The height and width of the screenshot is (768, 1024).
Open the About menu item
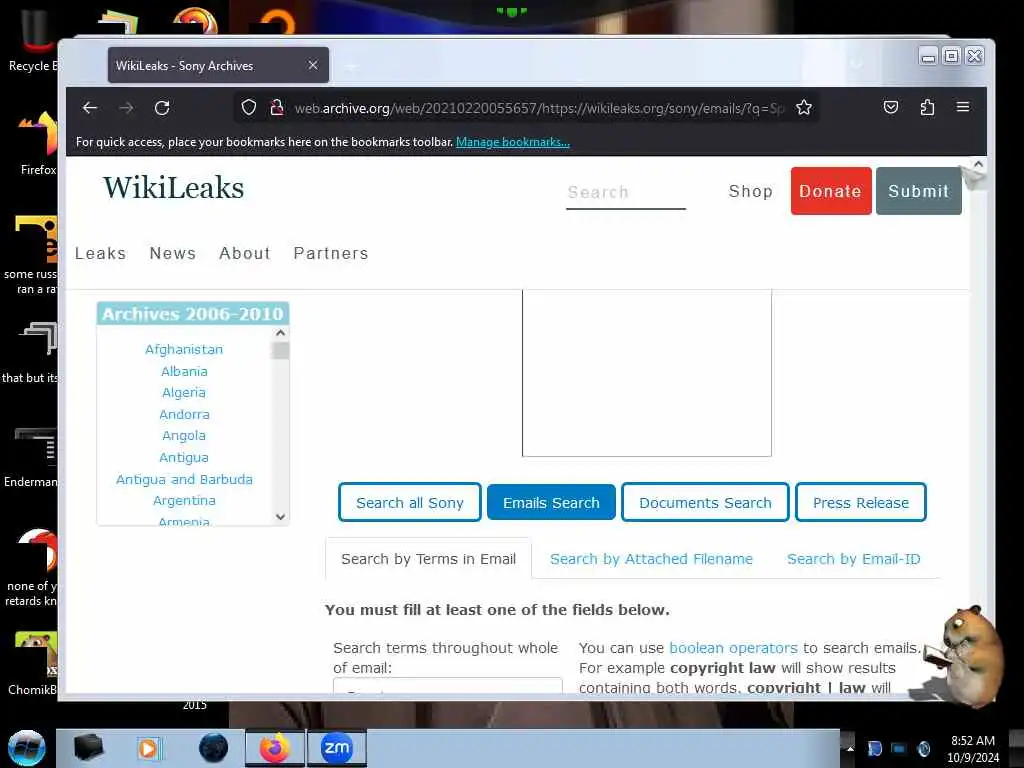245,253
